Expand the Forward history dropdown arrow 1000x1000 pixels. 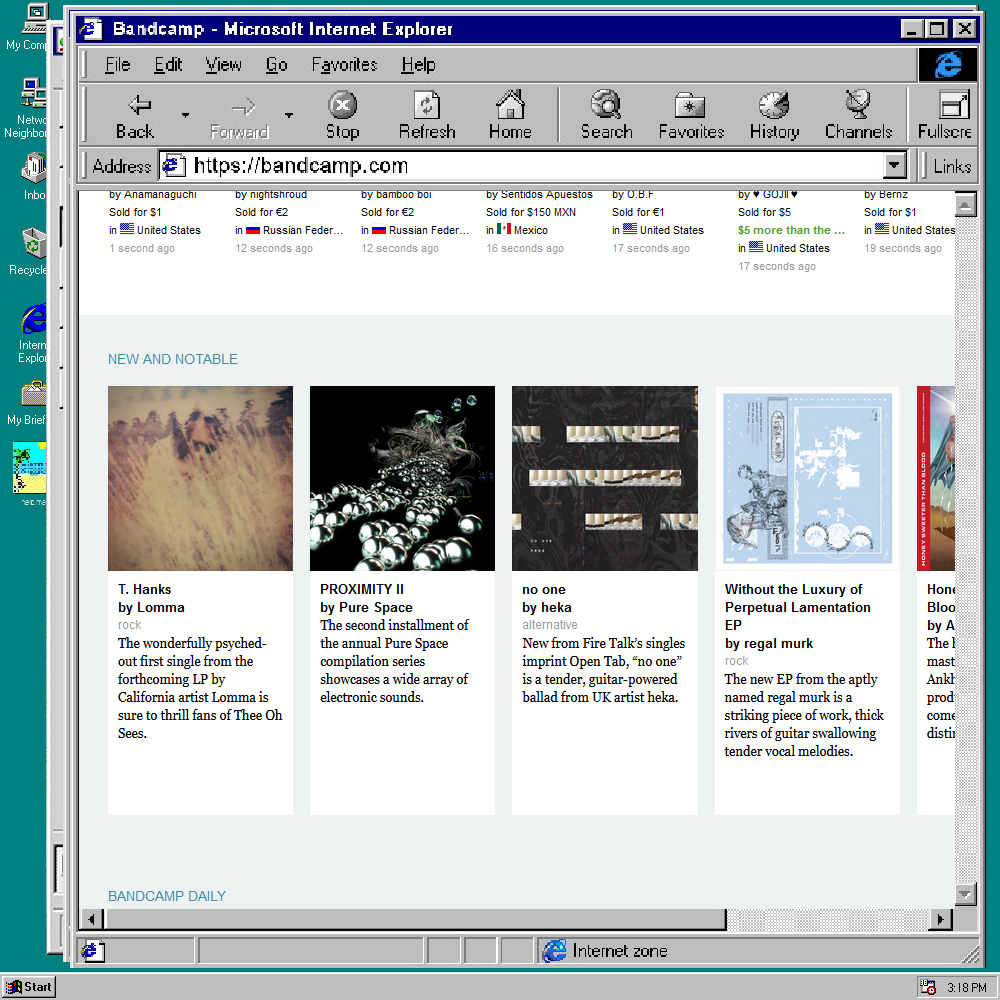[x=289, y=115]
